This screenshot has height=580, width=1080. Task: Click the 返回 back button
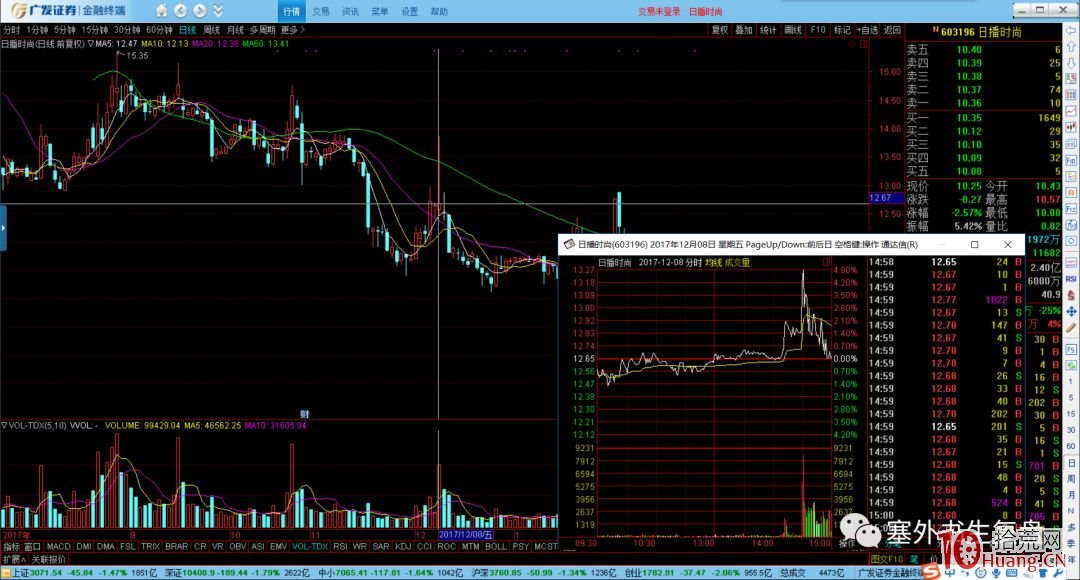[x=892, y=30]
